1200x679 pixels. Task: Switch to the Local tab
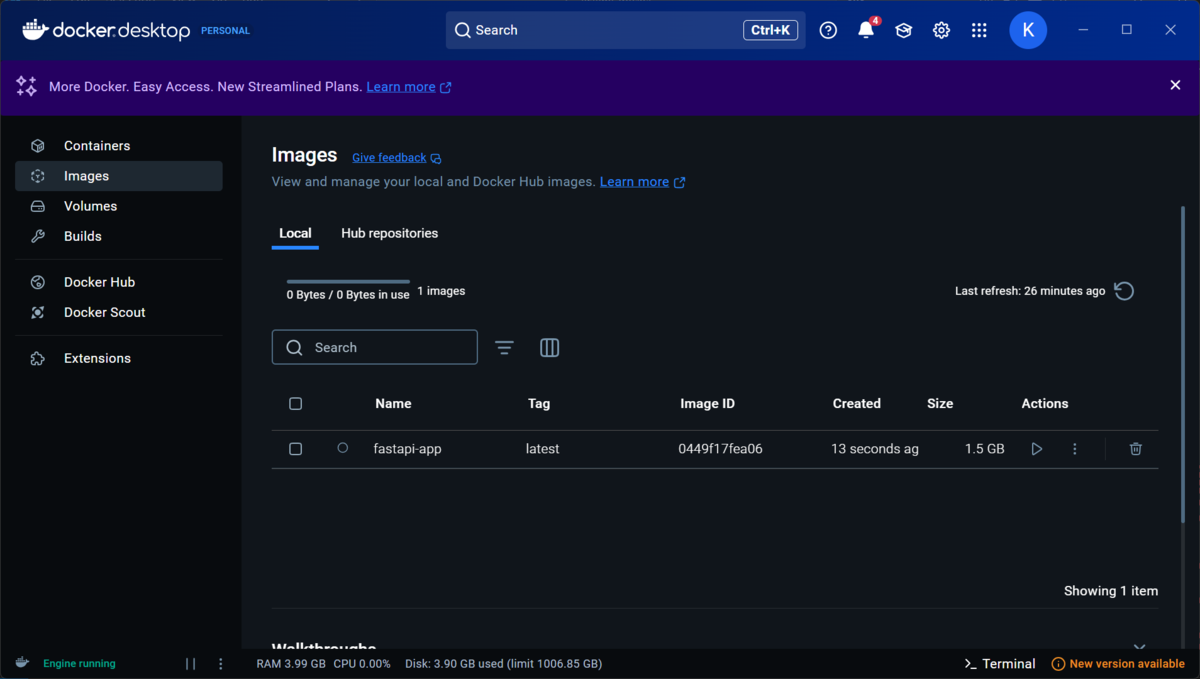click(295, 233)
